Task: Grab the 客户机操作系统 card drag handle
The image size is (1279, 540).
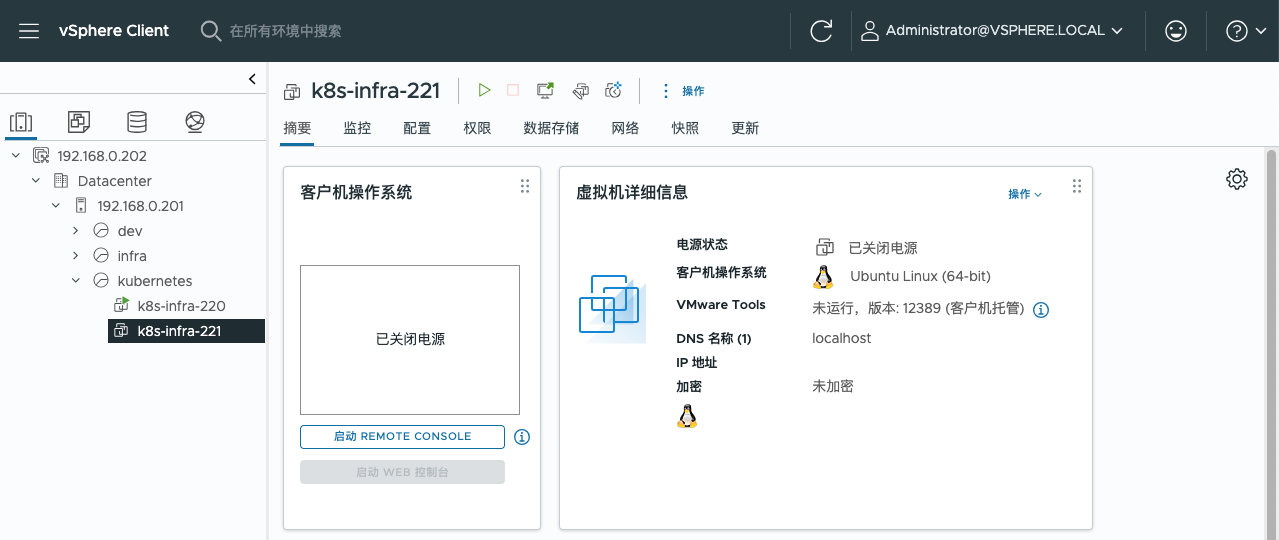Action: tap(525, 186)
